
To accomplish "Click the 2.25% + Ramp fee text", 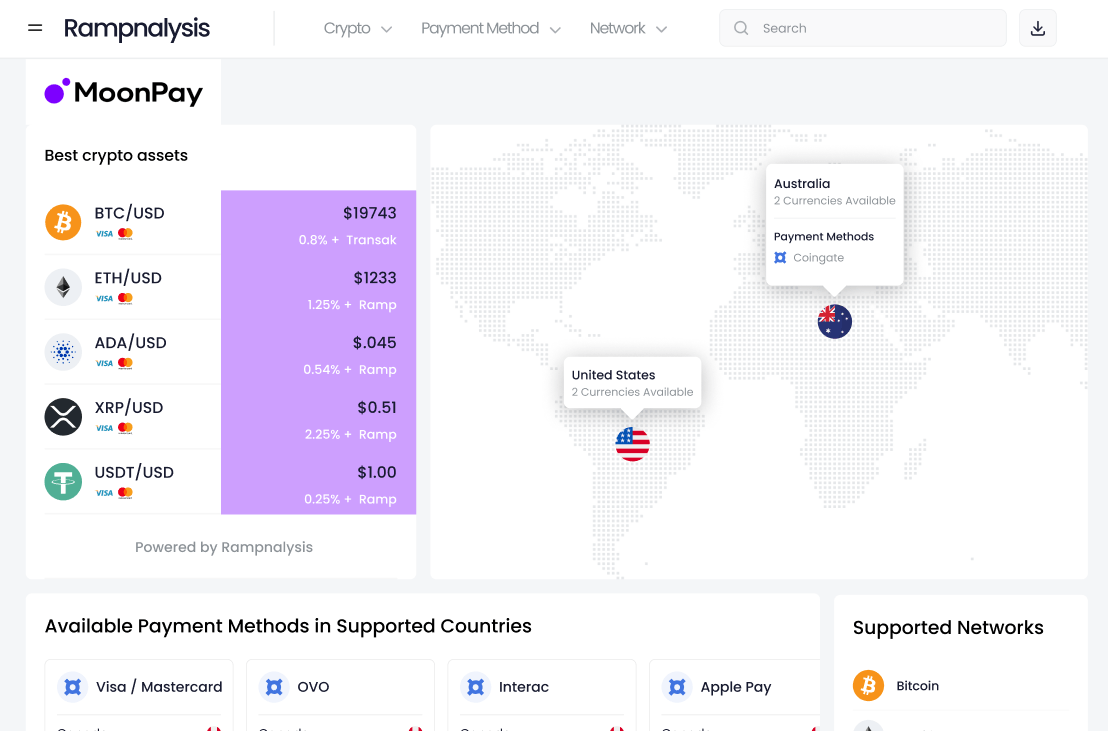I will tap(350, 435).
